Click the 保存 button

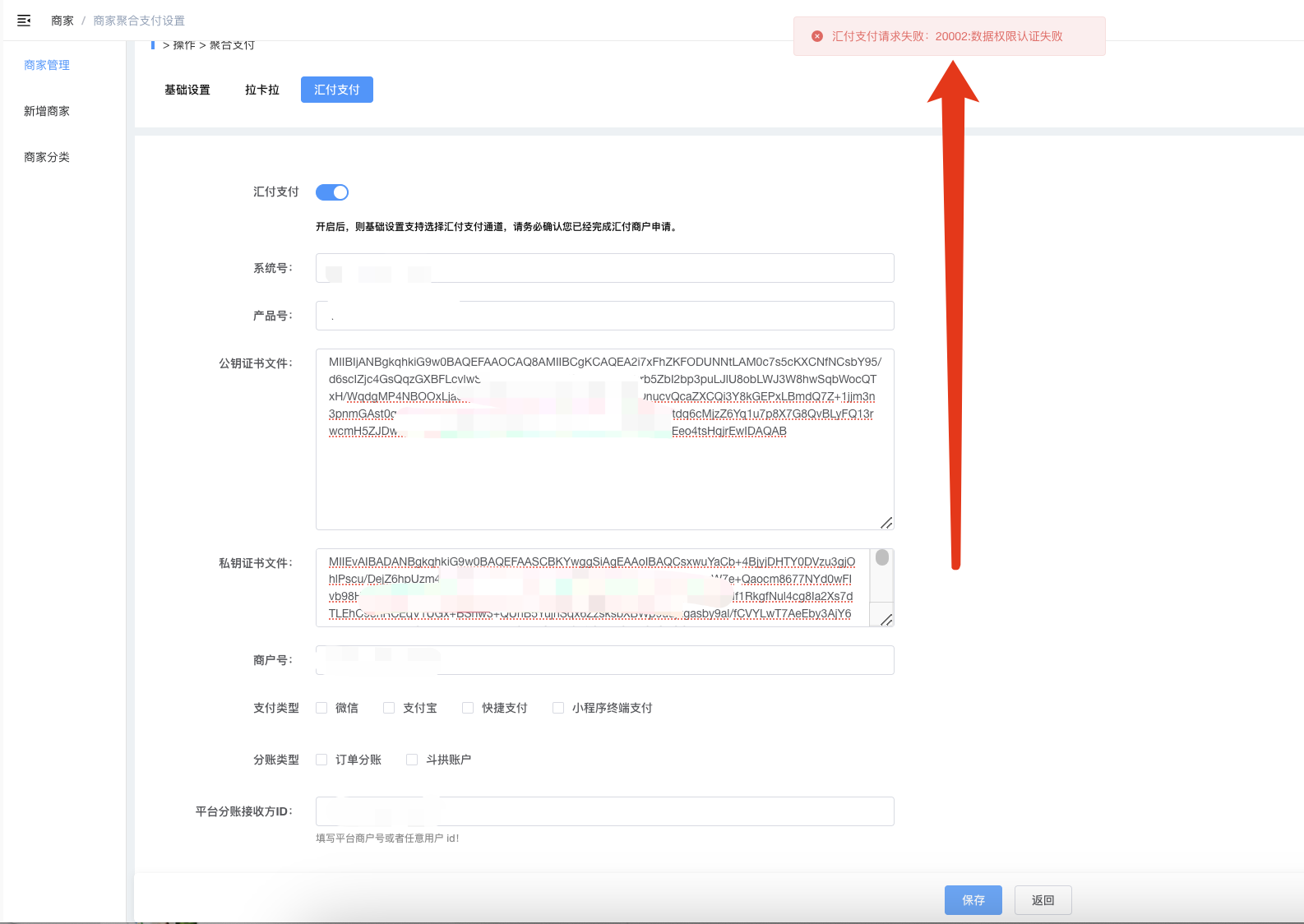(x=973, y=900)
